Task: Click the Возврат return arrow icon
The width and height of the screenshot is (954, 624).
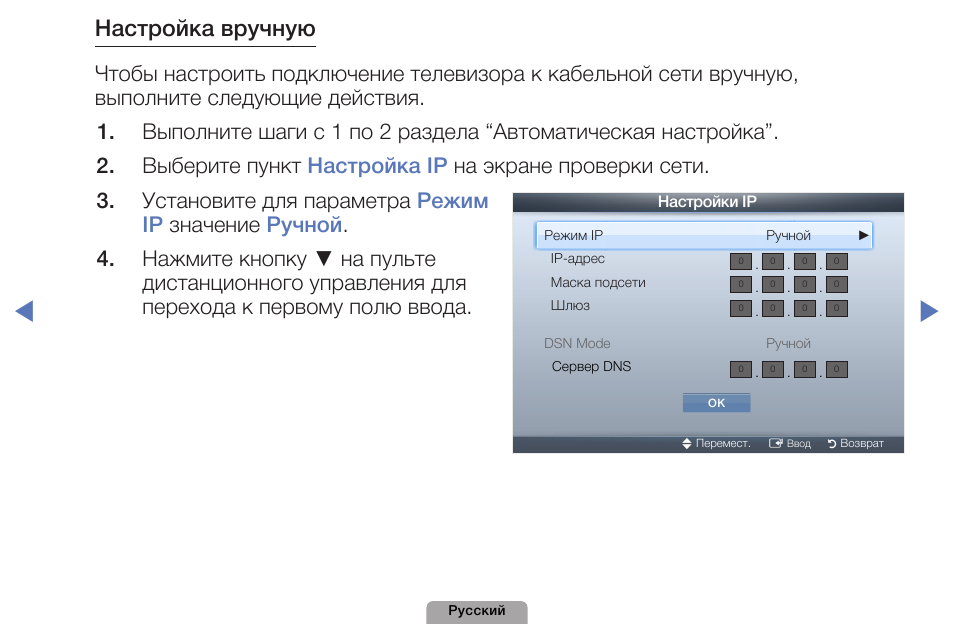Action: point(831,444)
